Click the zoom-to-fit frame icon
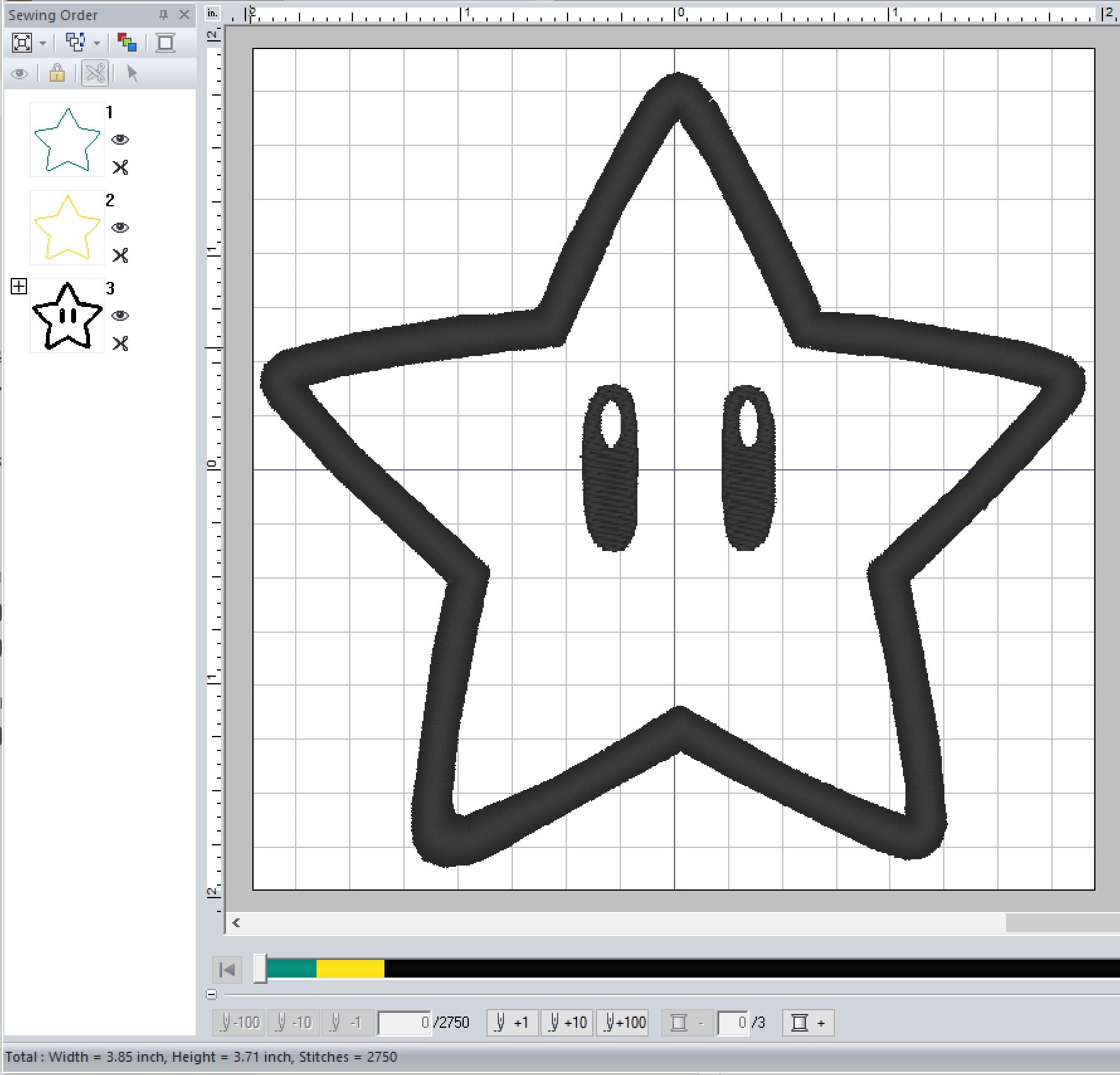Image resolution: width=1120 pixels, height=1075 pixels. (x=22, y=43)
